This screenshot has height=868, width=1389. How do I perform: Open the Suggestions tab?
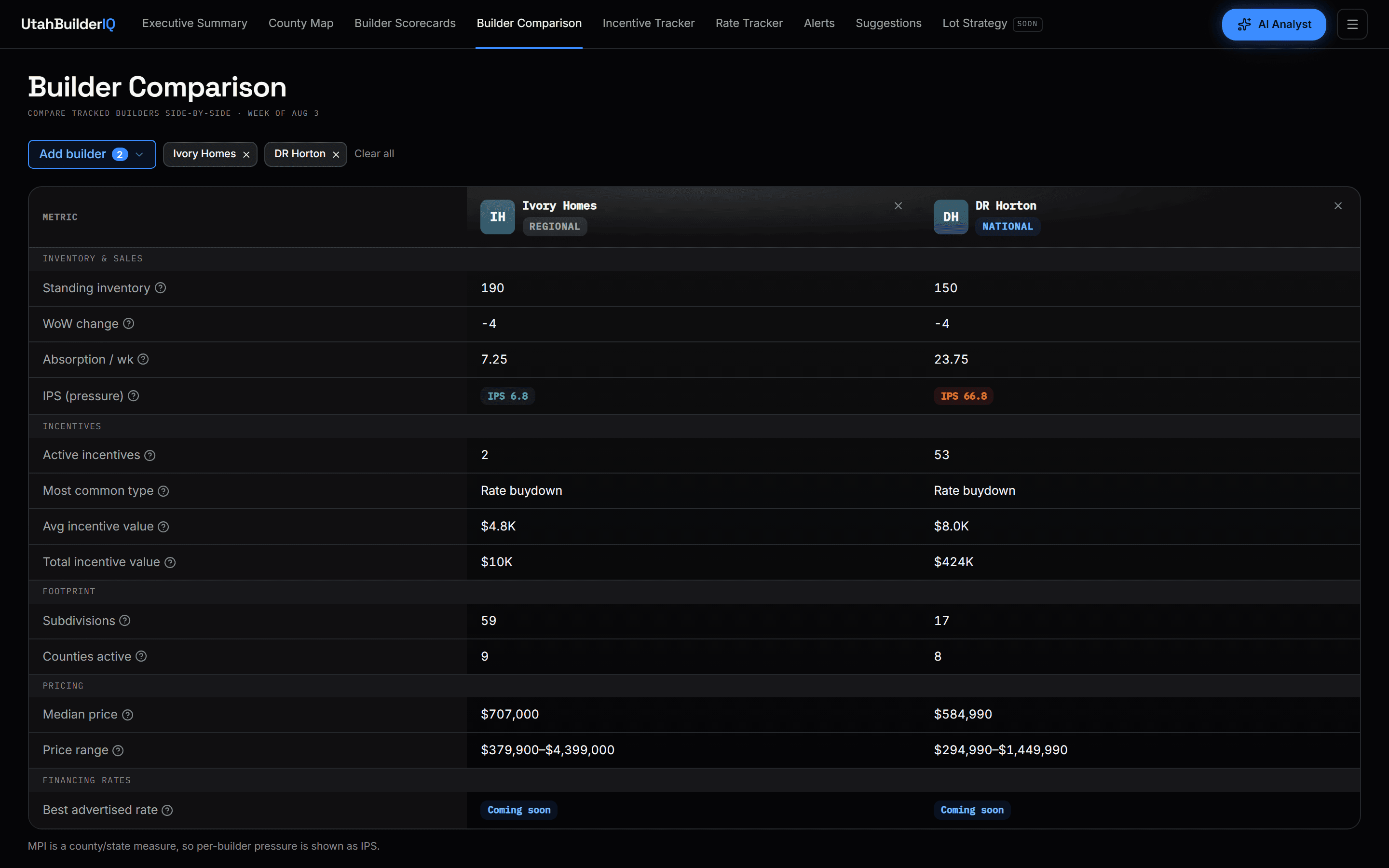coord(888,24)
